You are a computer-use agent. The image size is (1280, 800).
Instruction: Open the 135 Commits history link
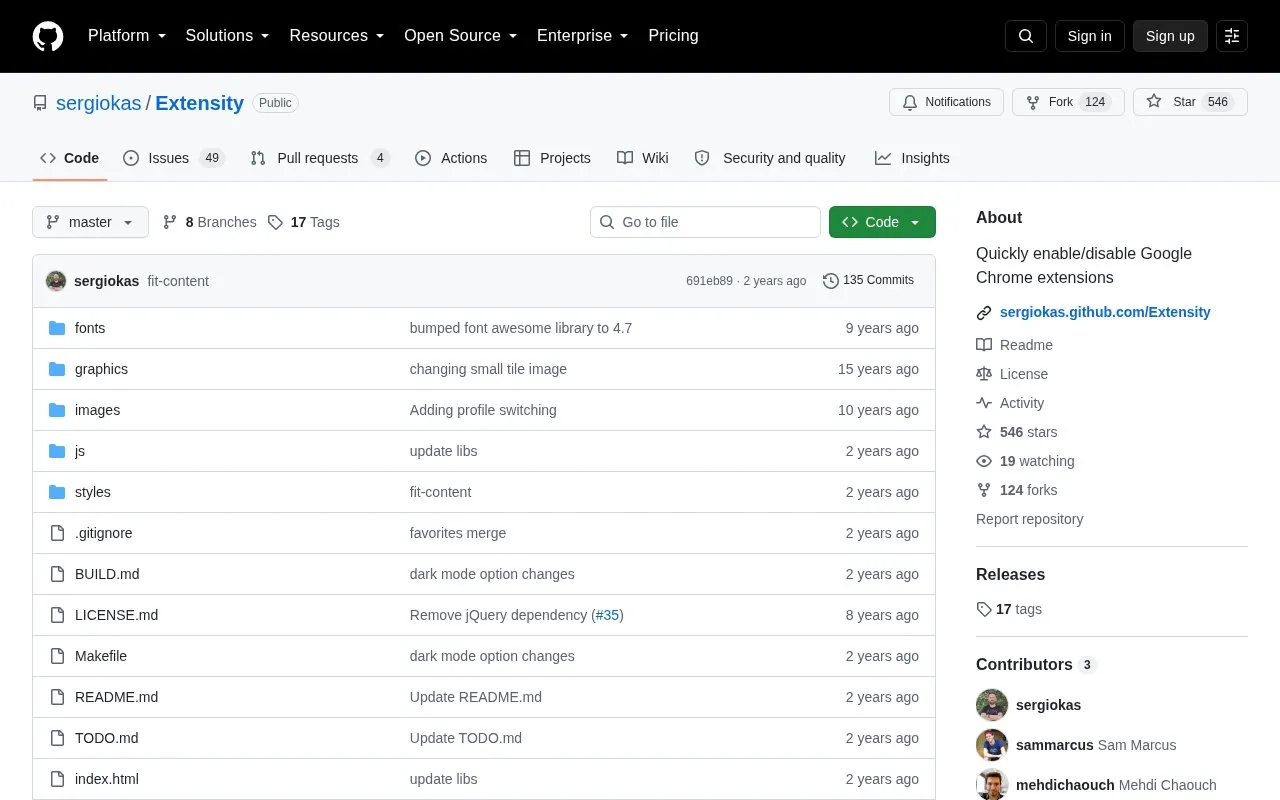point(868,280)
